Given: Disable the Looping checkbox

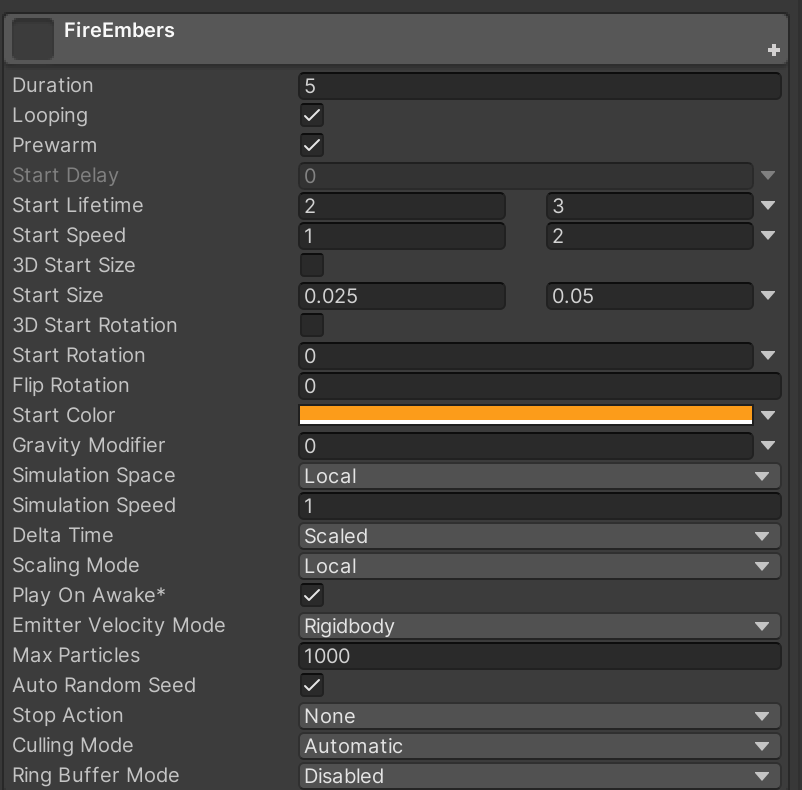Looking at the screenshot, I should coord(312,116).
